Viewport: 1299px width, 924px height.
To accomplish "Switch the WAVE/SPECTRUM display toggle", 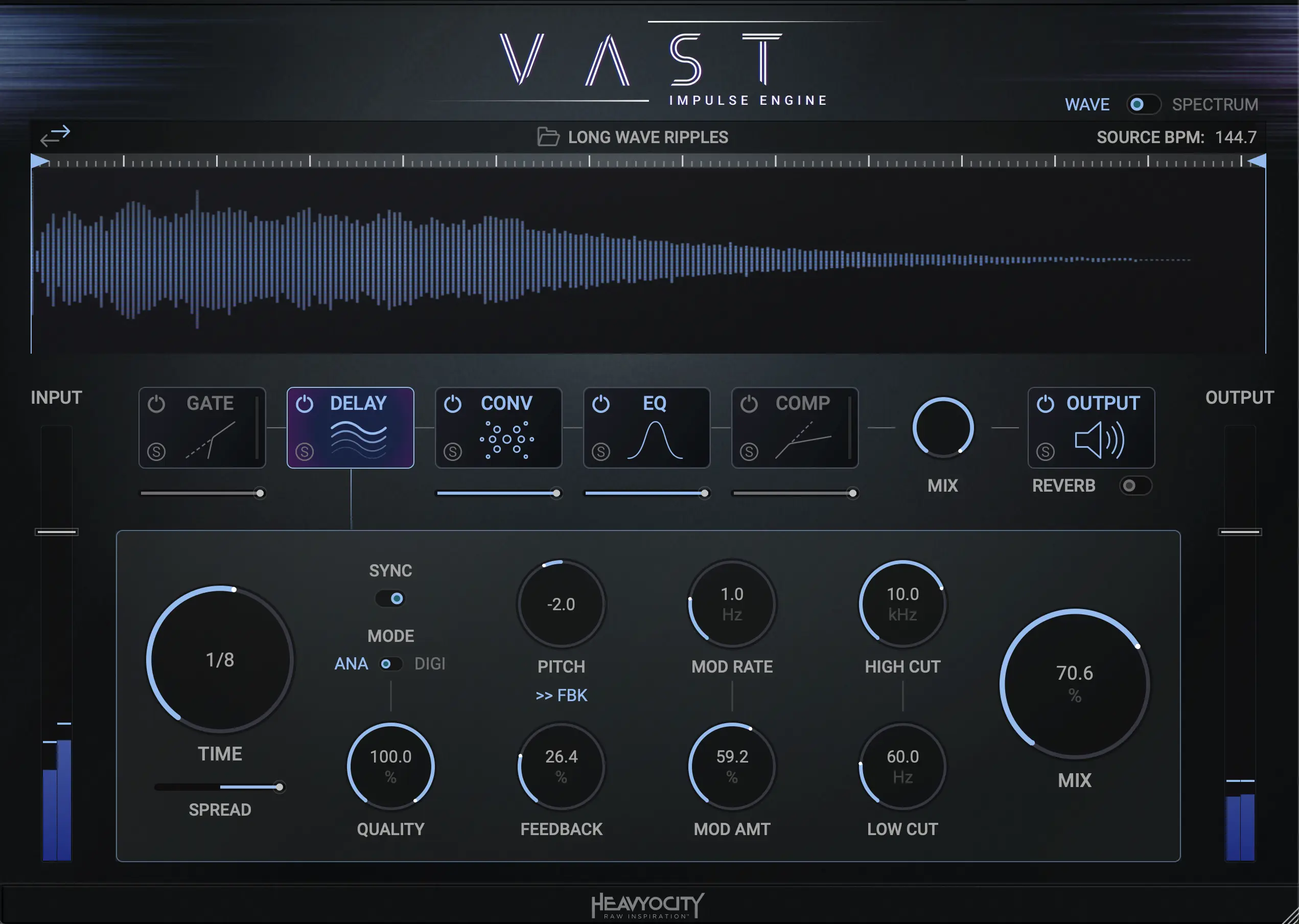I will [1143, 104].
